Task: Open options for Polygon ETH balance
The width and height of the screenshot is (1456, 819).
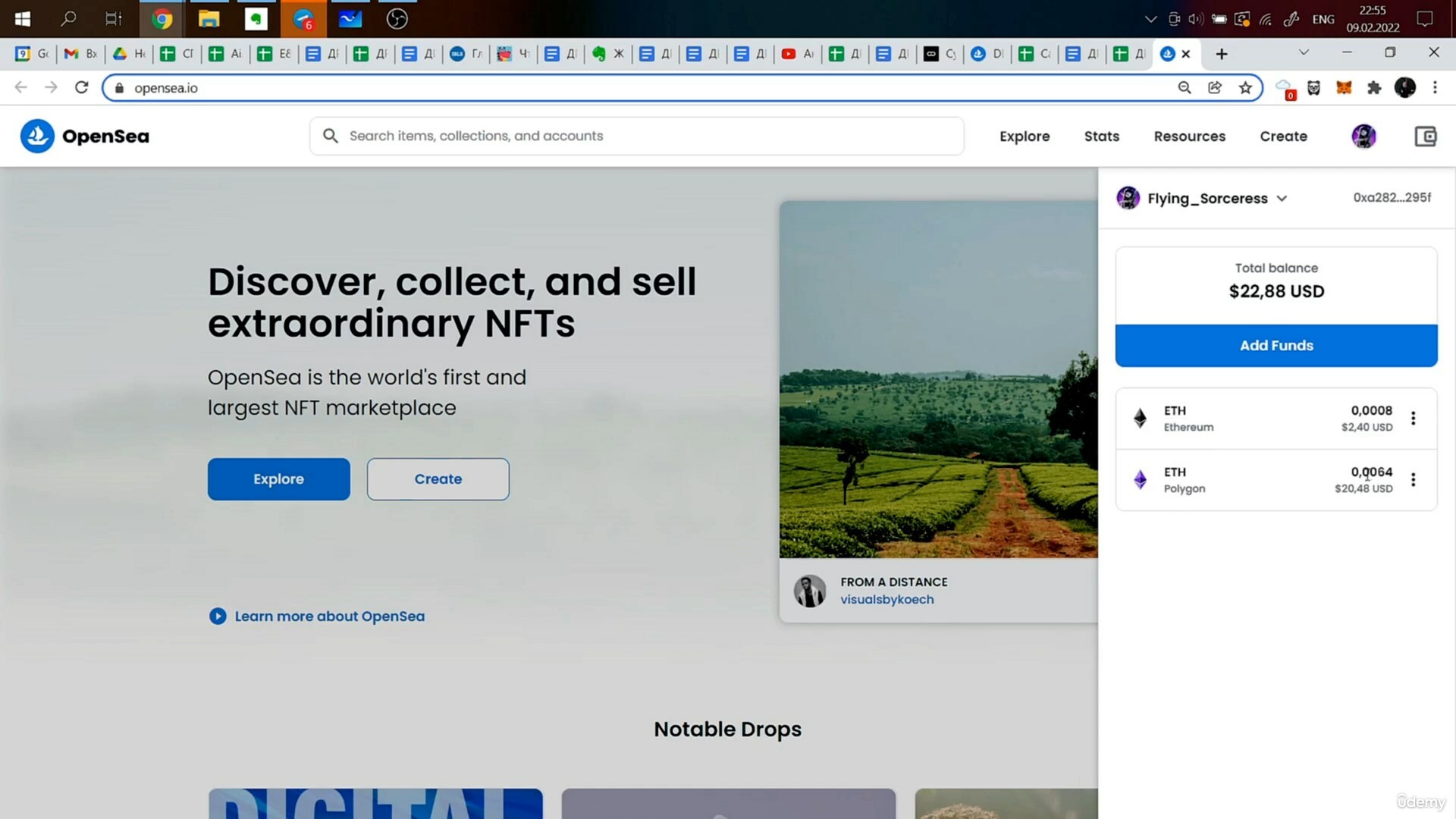Action: tap(1413, 480)
